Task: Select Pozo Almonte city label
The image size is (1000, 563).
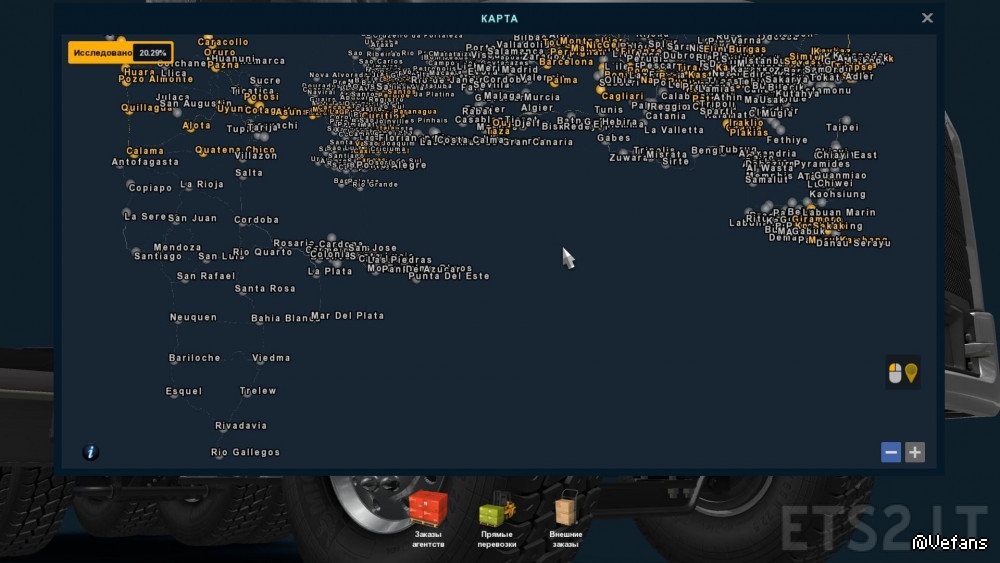Action: (x=156, y=79)
